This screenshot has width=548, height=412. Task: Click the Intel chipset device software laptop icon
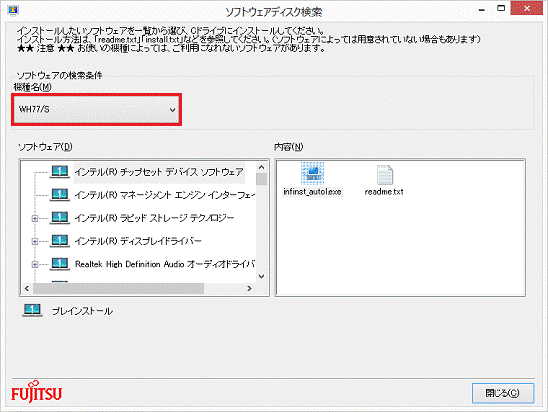tap(60, 172)
